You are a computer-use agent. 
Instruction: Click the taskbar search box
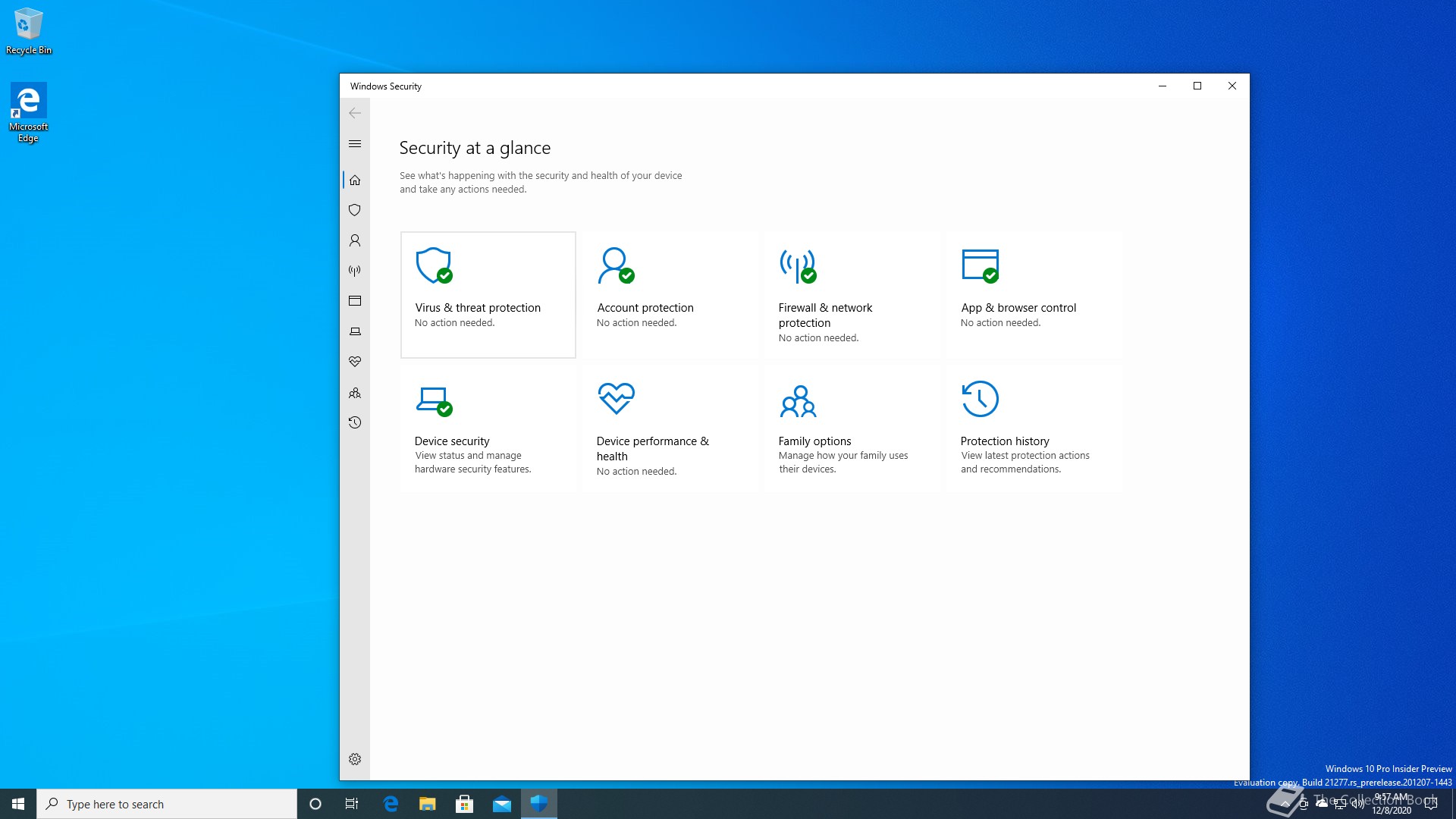tap(167, 804)
